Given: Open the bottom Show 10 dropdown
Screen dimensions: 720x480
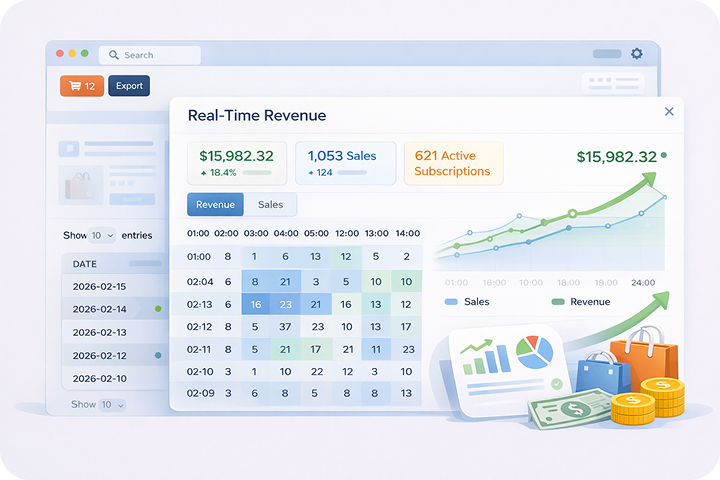Looking at the screenshot, I should pos(112,405).
